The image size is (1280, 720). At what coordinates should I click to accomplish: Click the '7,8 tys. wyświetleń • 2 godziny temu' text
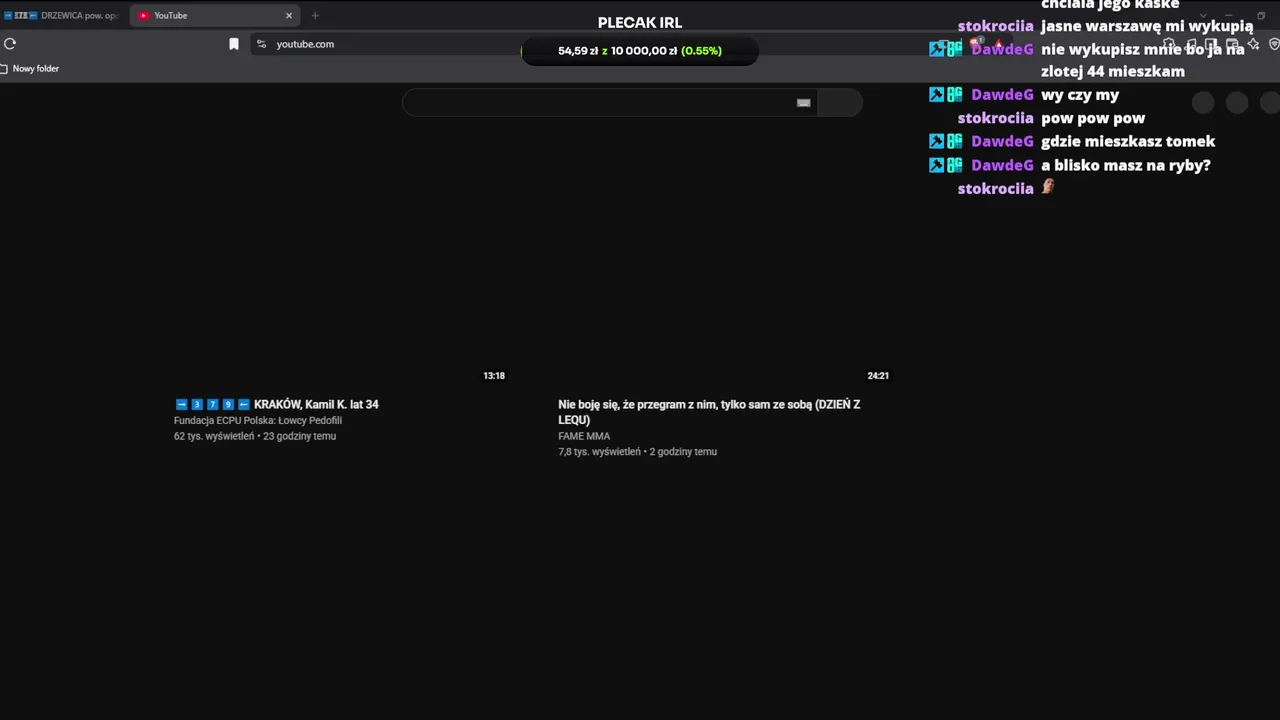[637, 452]
